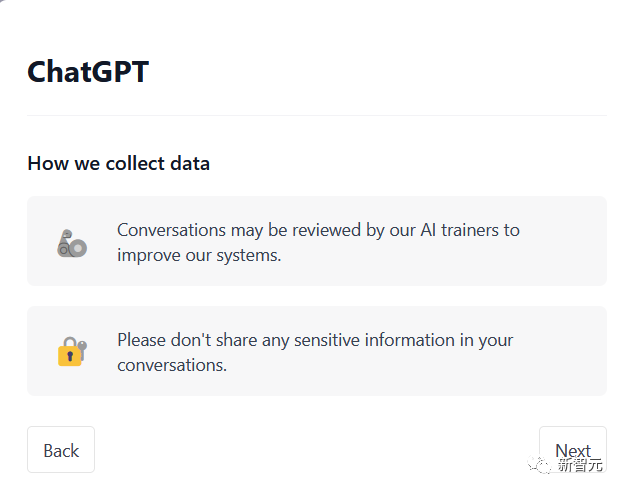Click the sensitive information warning card
This screenshot has height=491, width=622.
point(316,351)
